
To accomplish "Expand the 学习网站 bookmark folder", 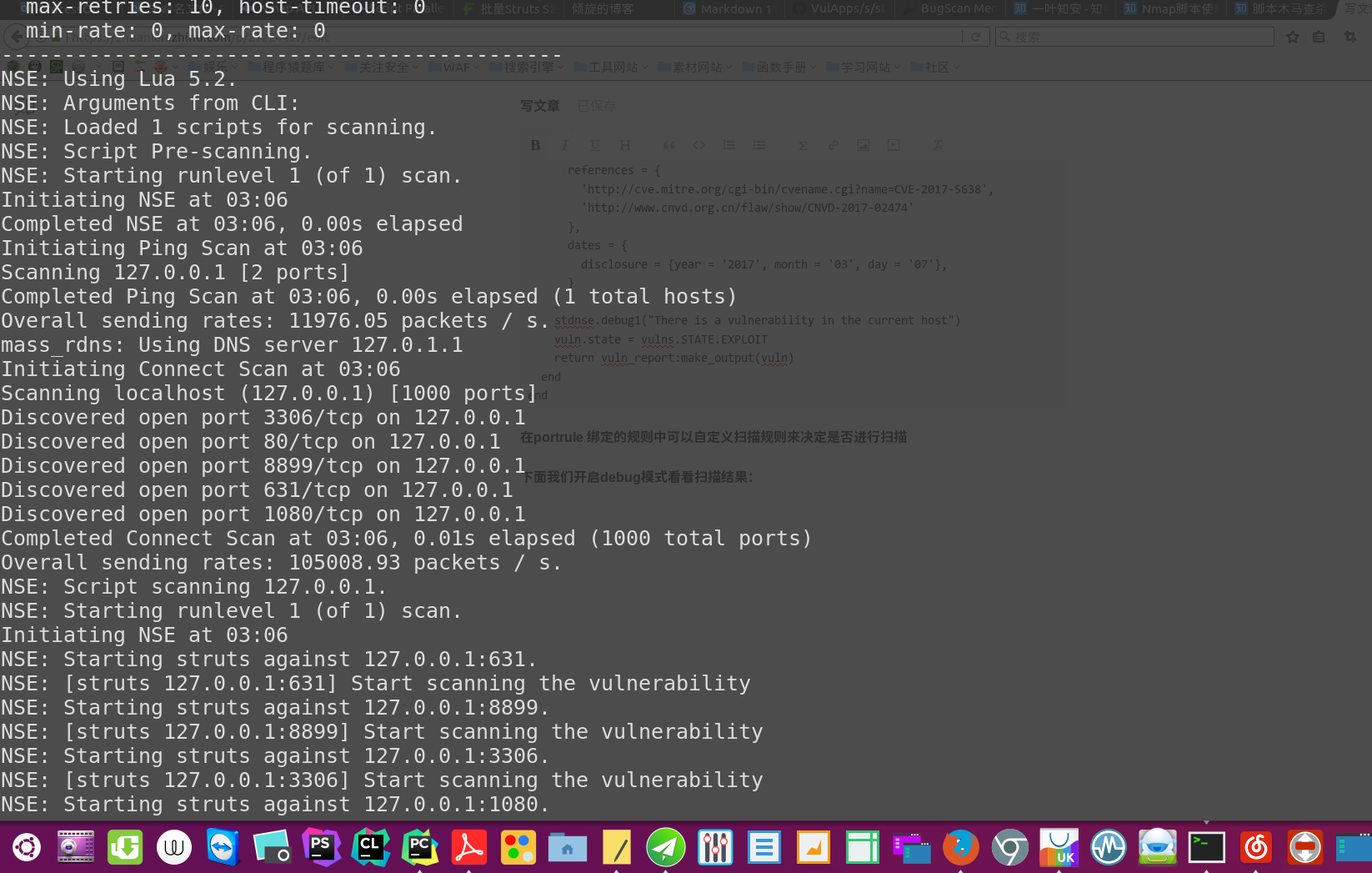I will [x=864, y=67].
